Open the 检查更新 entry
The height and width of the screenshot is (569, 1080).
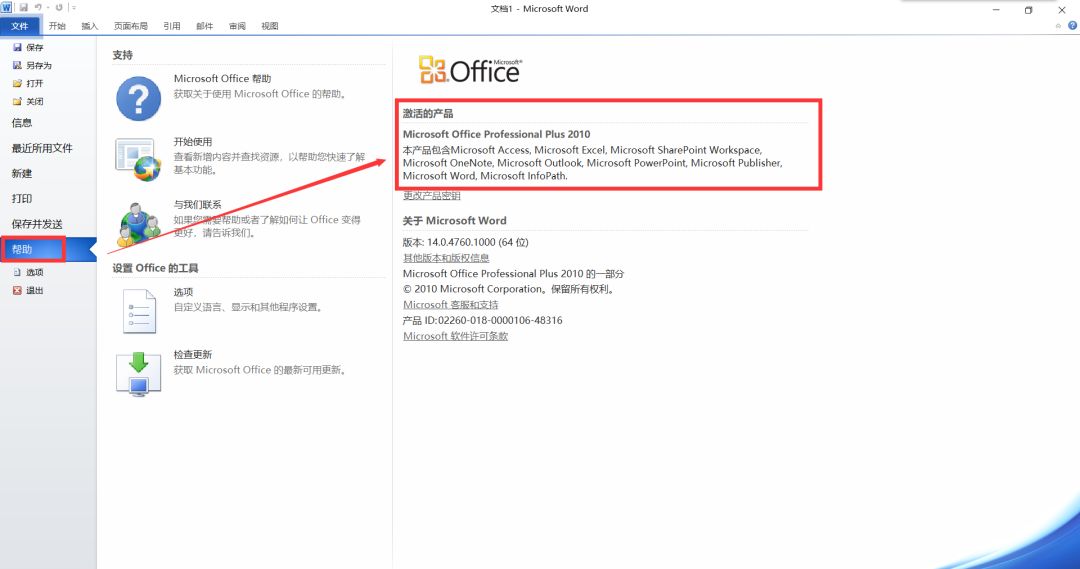193,355
